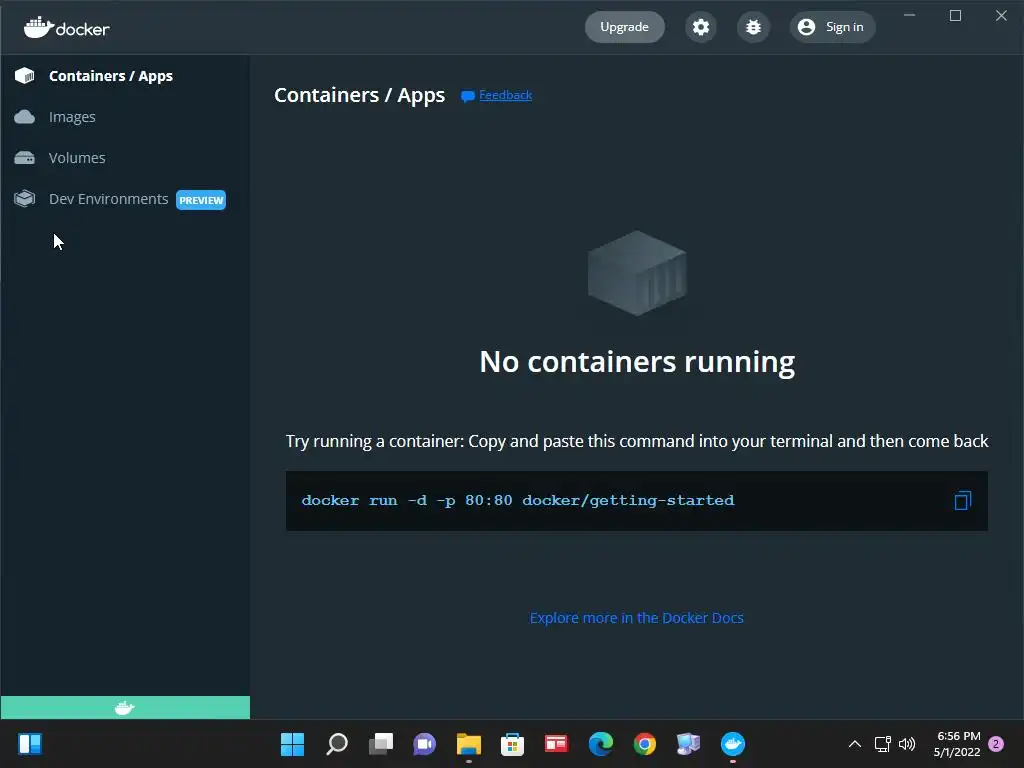The image size is (1024, 768).
Task: Launch Microsoft Edge from the taskbar
Action: [601, 744]
